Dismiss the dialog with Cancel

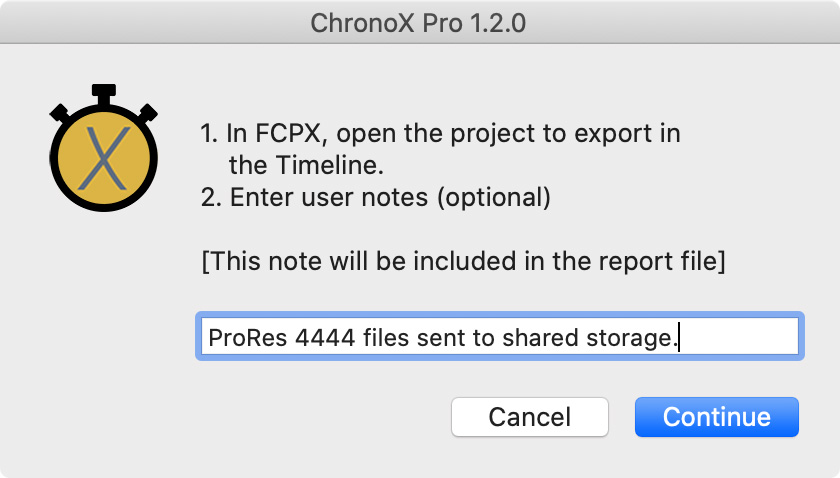530,417
